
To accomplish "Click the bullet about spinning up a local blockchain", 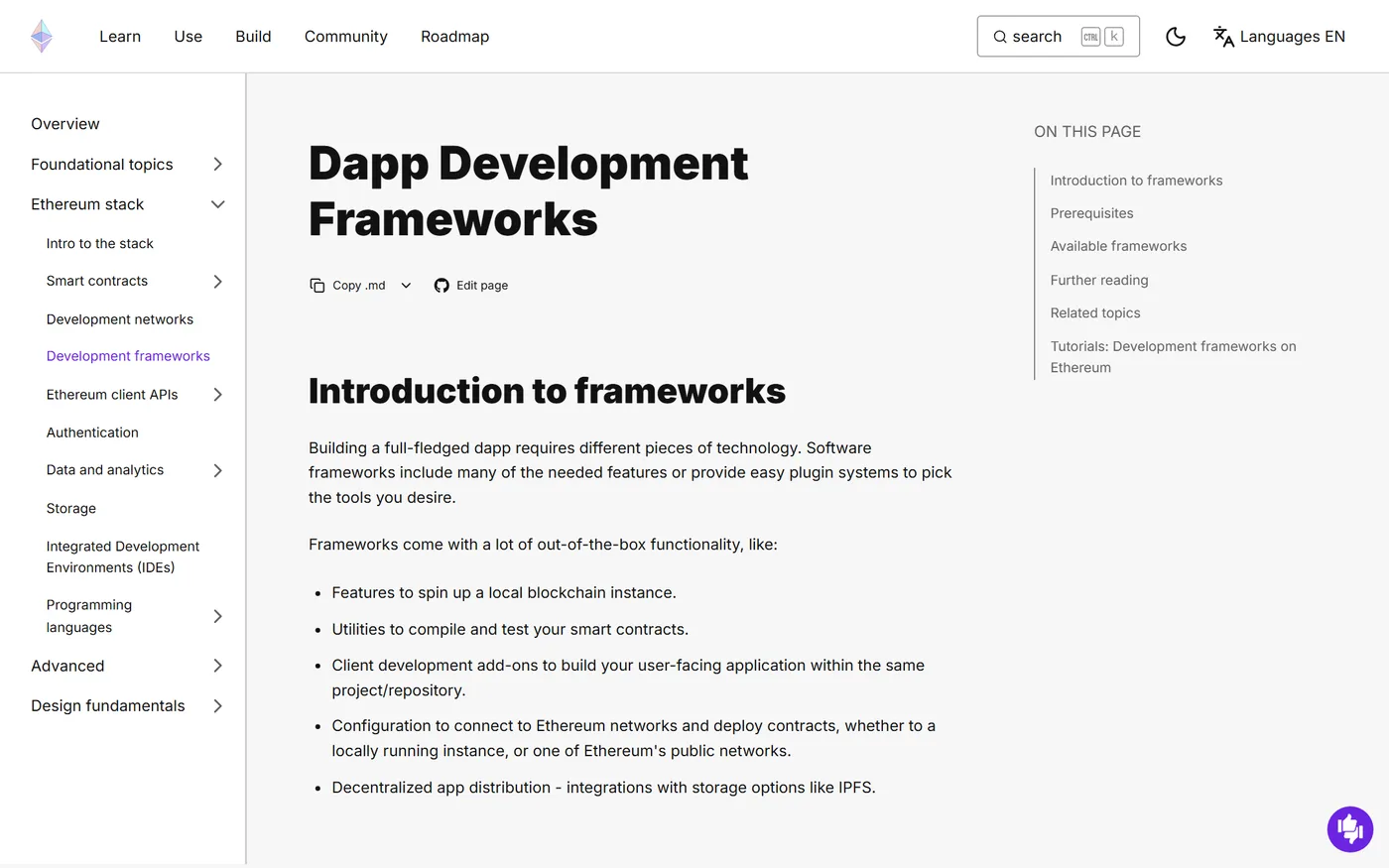I will [x=504, y=593].
